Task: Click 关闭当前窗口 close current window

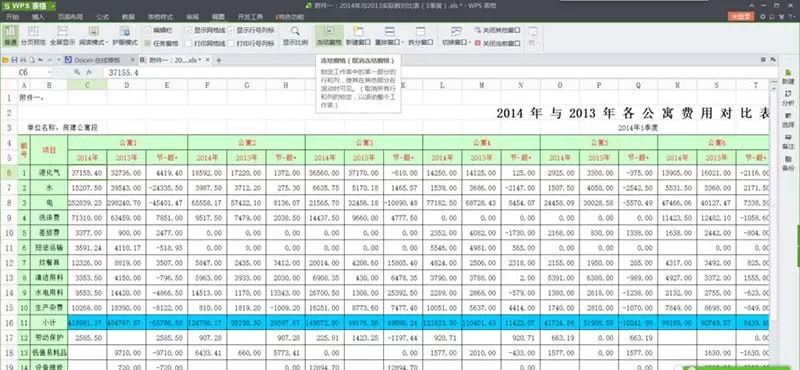Action: point(497,43)
